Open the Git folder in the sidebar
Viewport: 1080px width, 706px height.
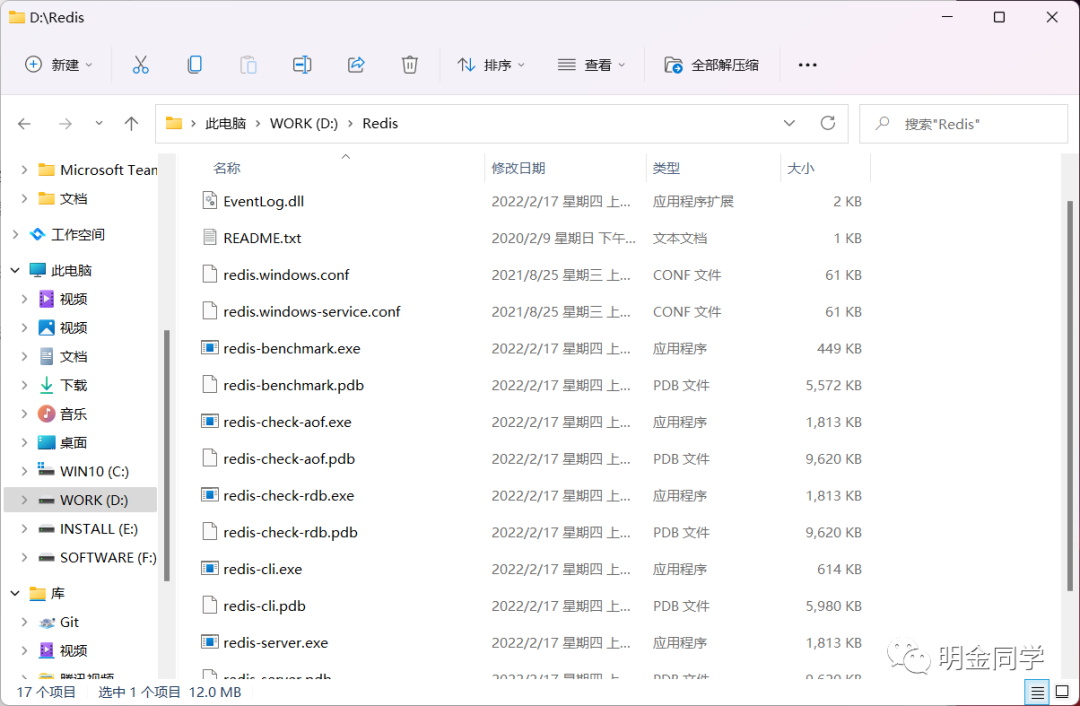66,621
